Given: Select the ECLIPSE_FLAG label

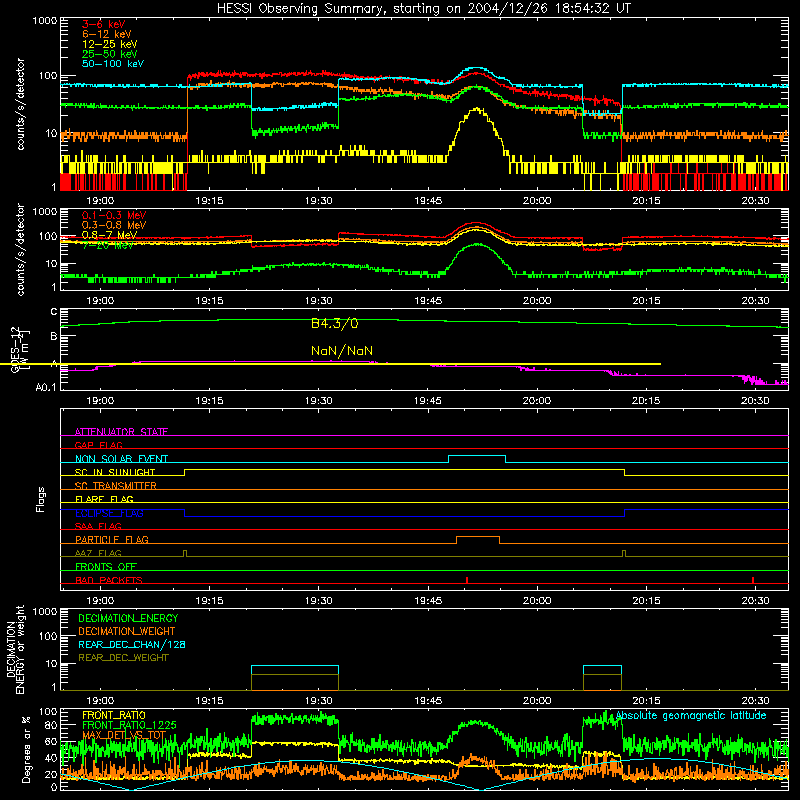Looking at the screenshot, I should (109, 513).
